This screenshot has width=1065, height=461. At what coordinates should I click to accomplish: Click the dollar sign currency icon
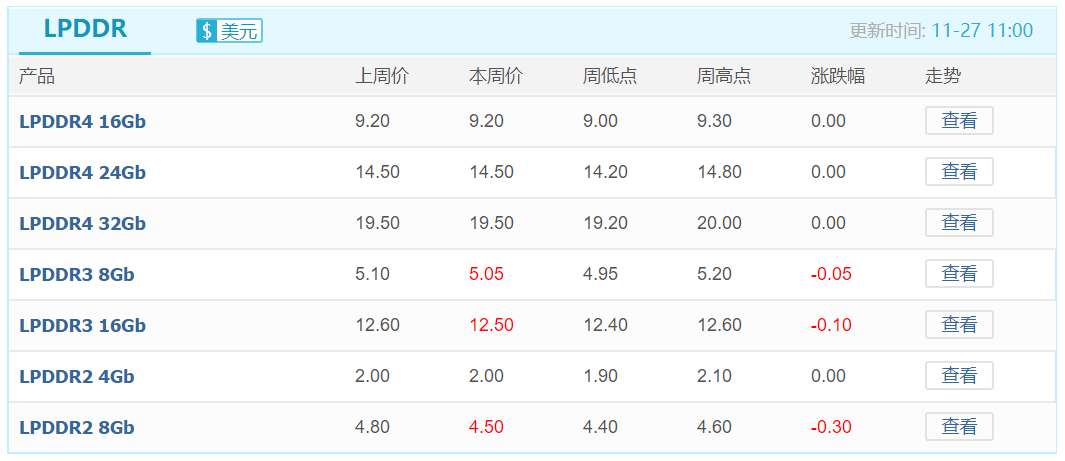tap(207, 31)
